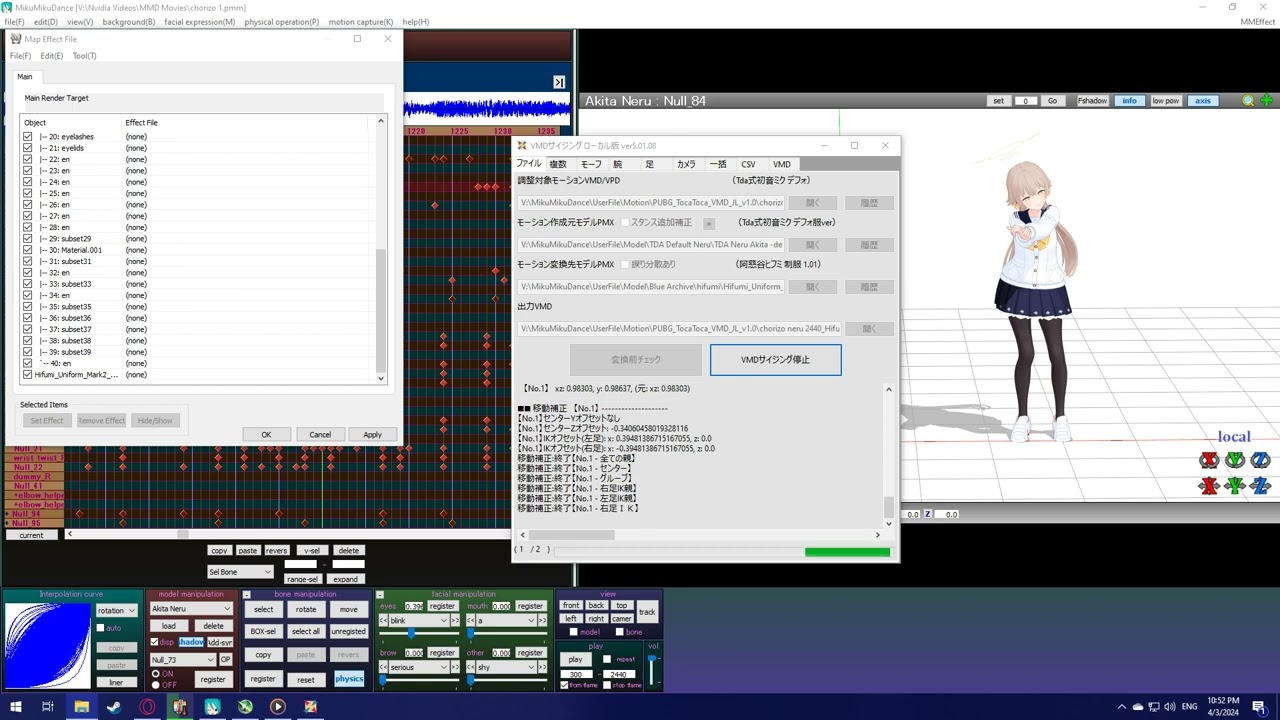This screenshot has height=720, width=1280.
Task: Open Windows Start menu
Action: [15, 707]
